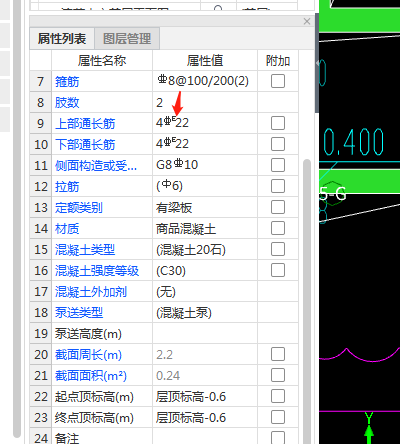Tick the 附加 checkbox for 混凝土类型
Image resolution: width=400 pixels, height=444 pixels.
pos(278,249)
